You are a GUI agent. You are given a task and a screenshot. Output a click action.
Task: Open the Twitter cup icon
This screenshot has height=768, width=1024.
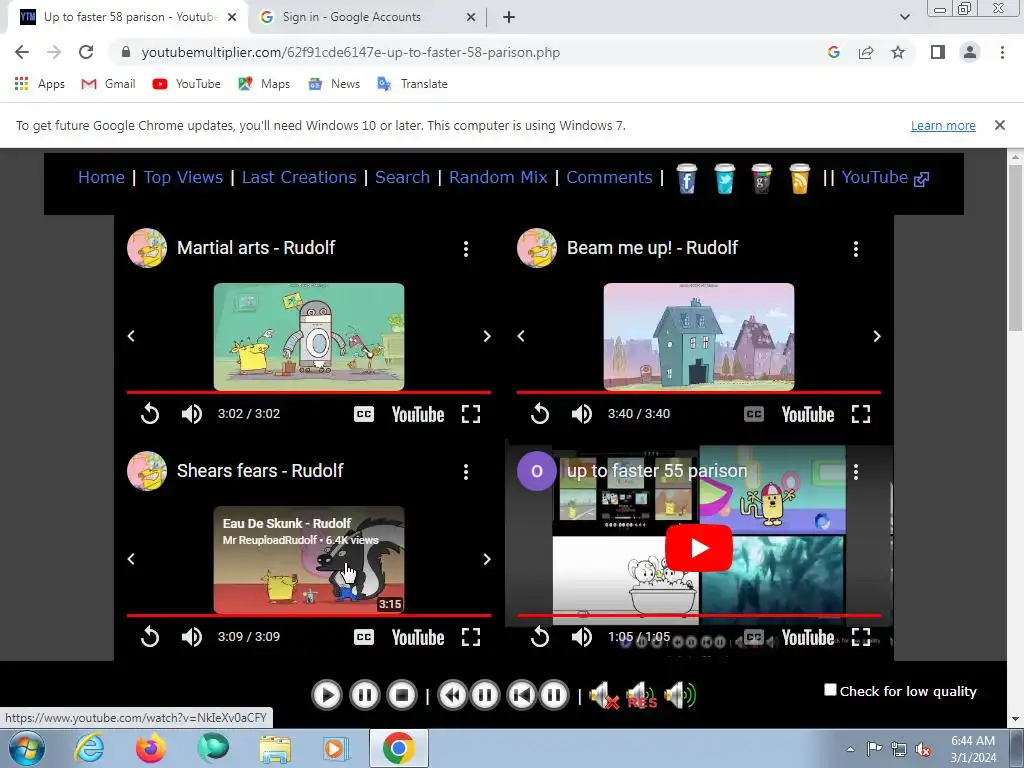[724, 178]
